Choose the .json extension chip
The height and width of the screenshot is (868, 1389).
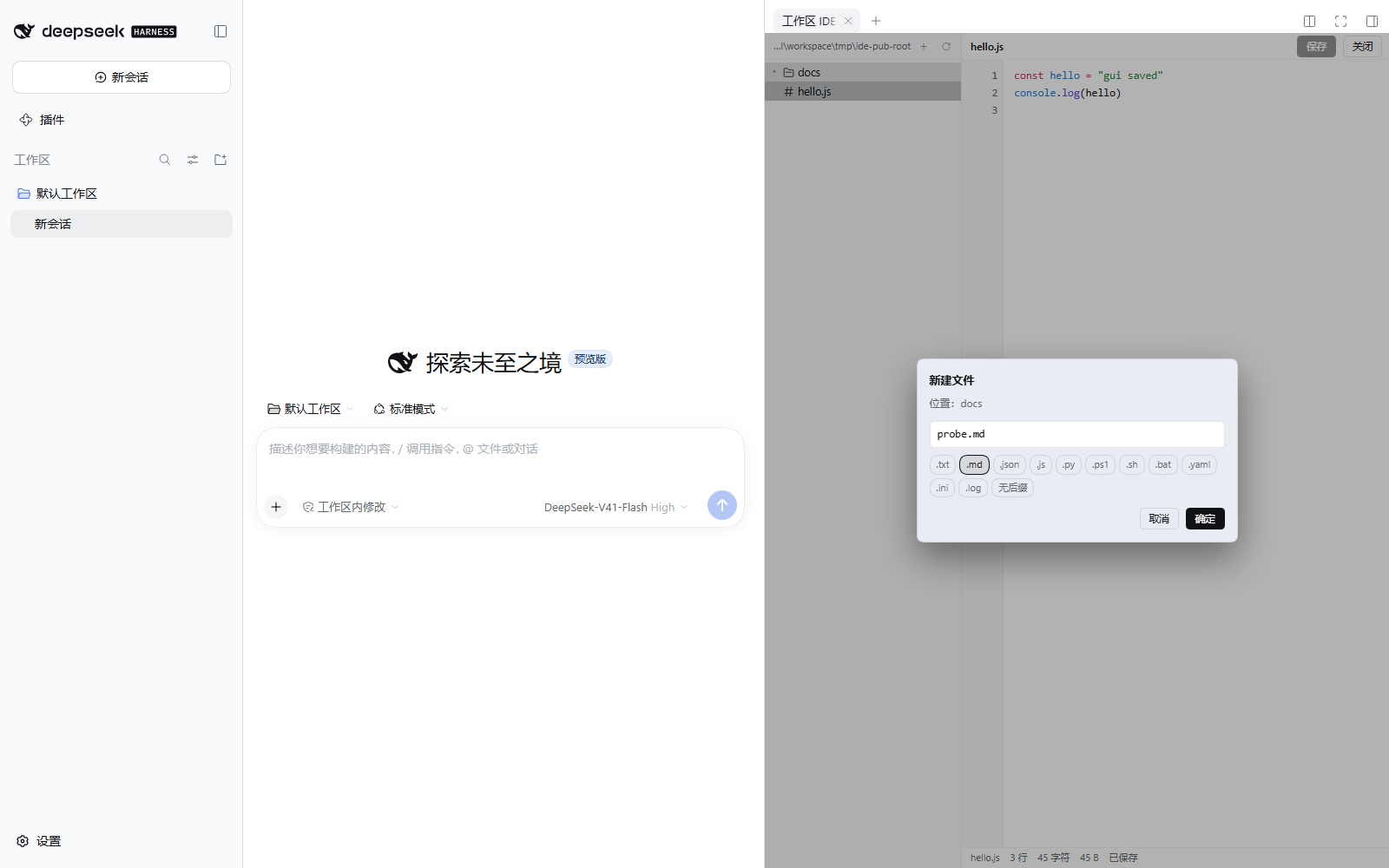pos(1010,465)
